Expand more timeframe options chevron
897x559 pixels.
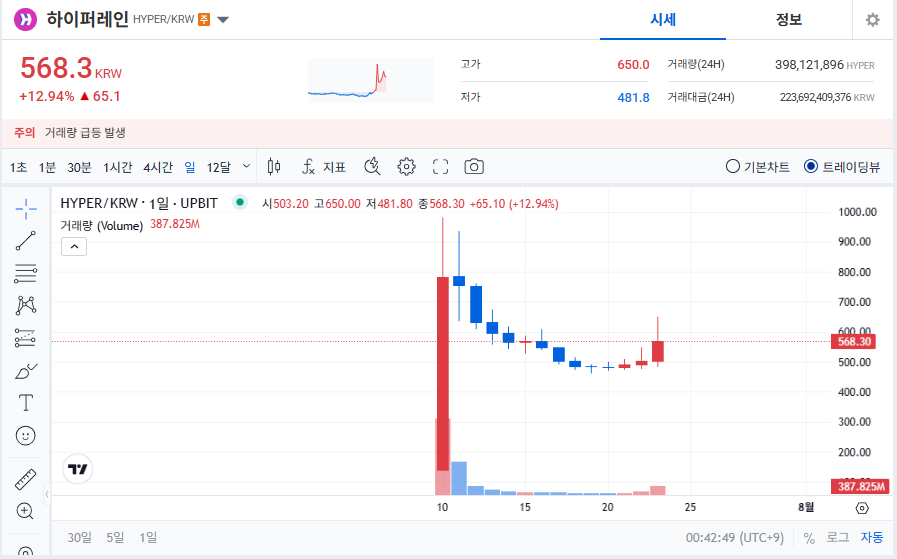coord(247,166)
